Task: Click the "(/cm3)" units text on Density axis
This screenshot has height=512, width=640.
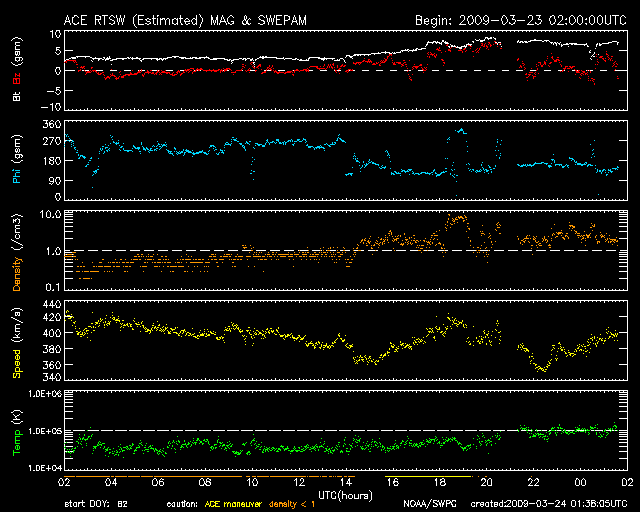Action: point(17,232)
